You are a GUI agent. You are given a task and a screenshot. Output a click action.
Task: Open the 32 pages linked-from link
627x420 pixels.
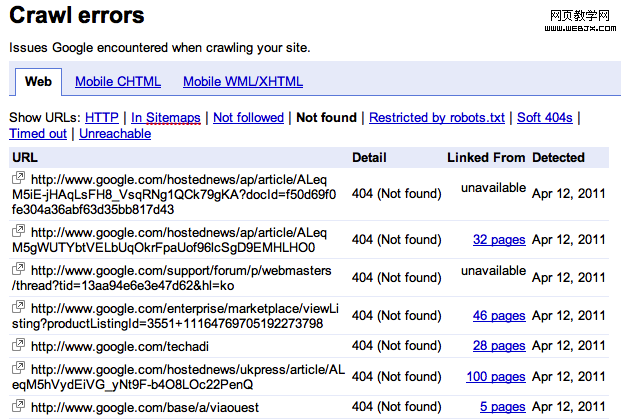click(499, 240)
